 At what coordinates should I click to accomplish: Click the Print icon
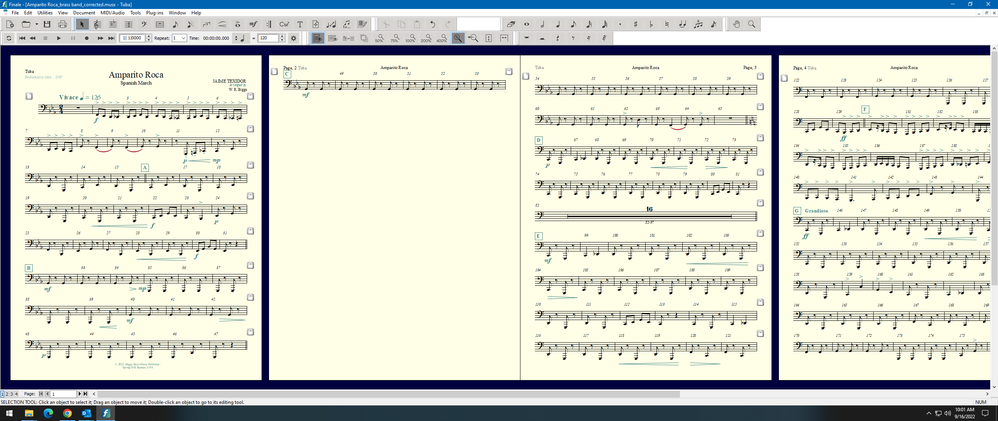pyautogui.click(x=62, y=24)
